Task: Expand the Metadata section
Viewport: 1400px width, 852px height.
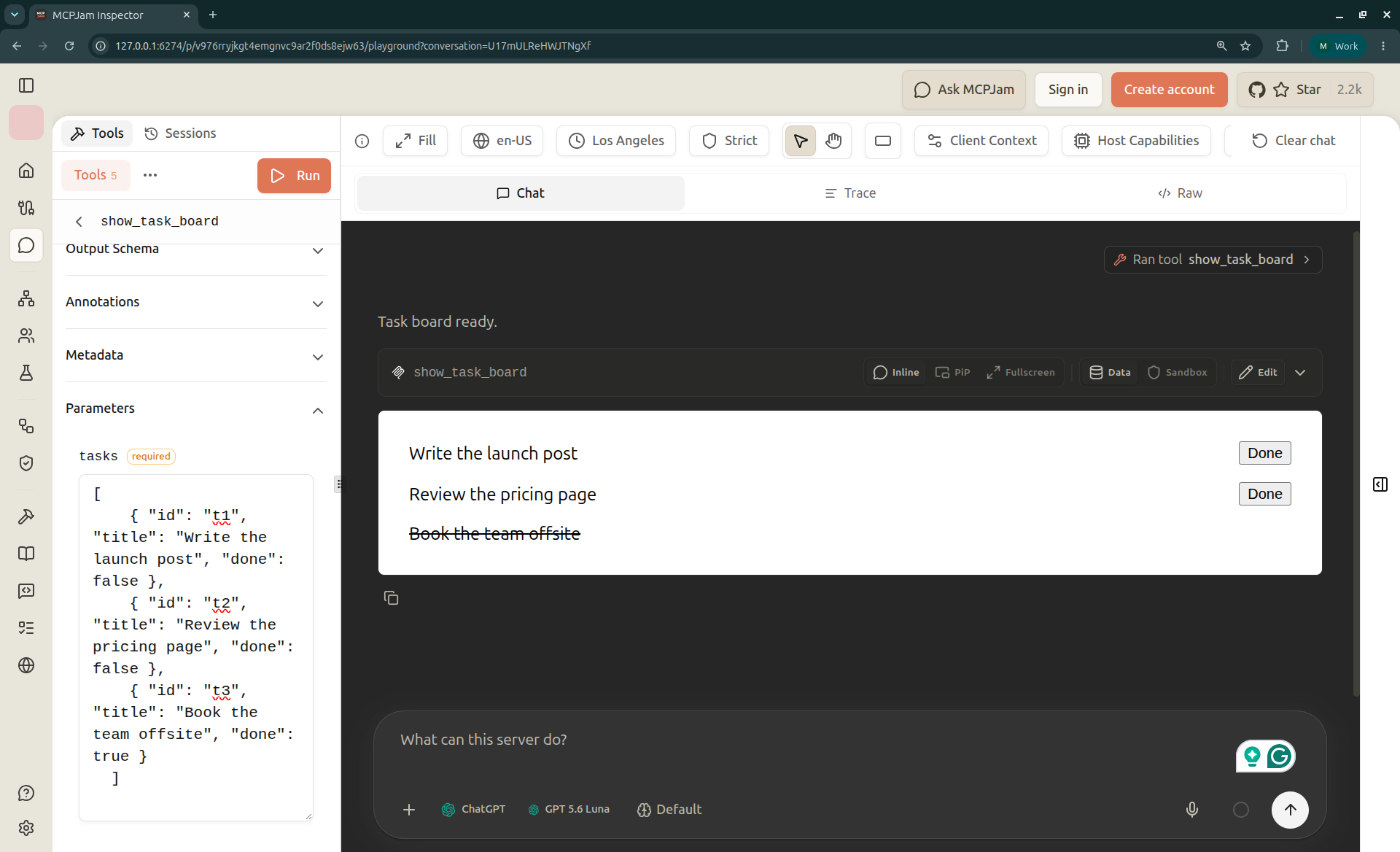Action: (196, 355)
